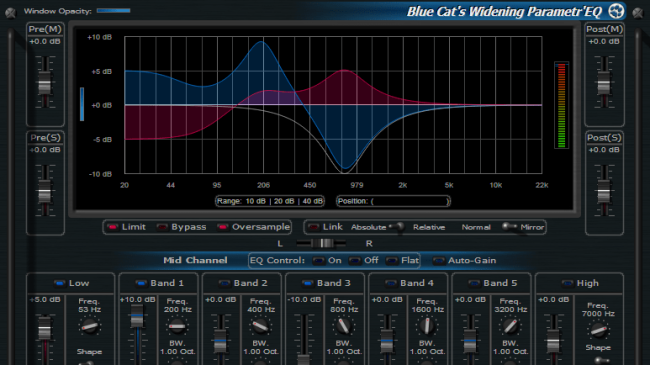The width and height of the screenshot is (650, 365).
Task: Click the Band 2 1.00 Oct. bandwidth
Action: click(x=261, y=352)
